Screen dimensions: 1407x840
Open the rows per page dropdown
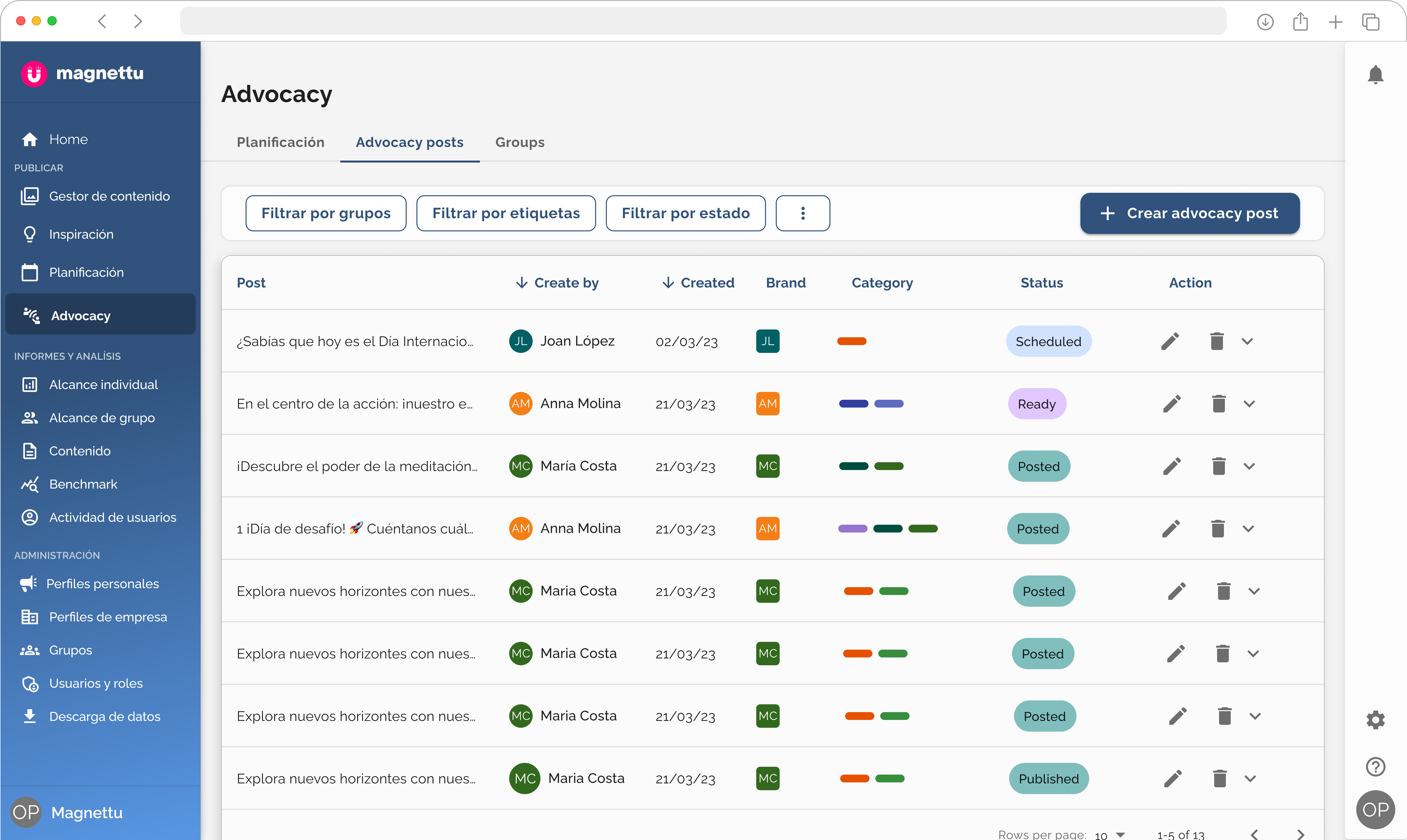pos(1110,834)
